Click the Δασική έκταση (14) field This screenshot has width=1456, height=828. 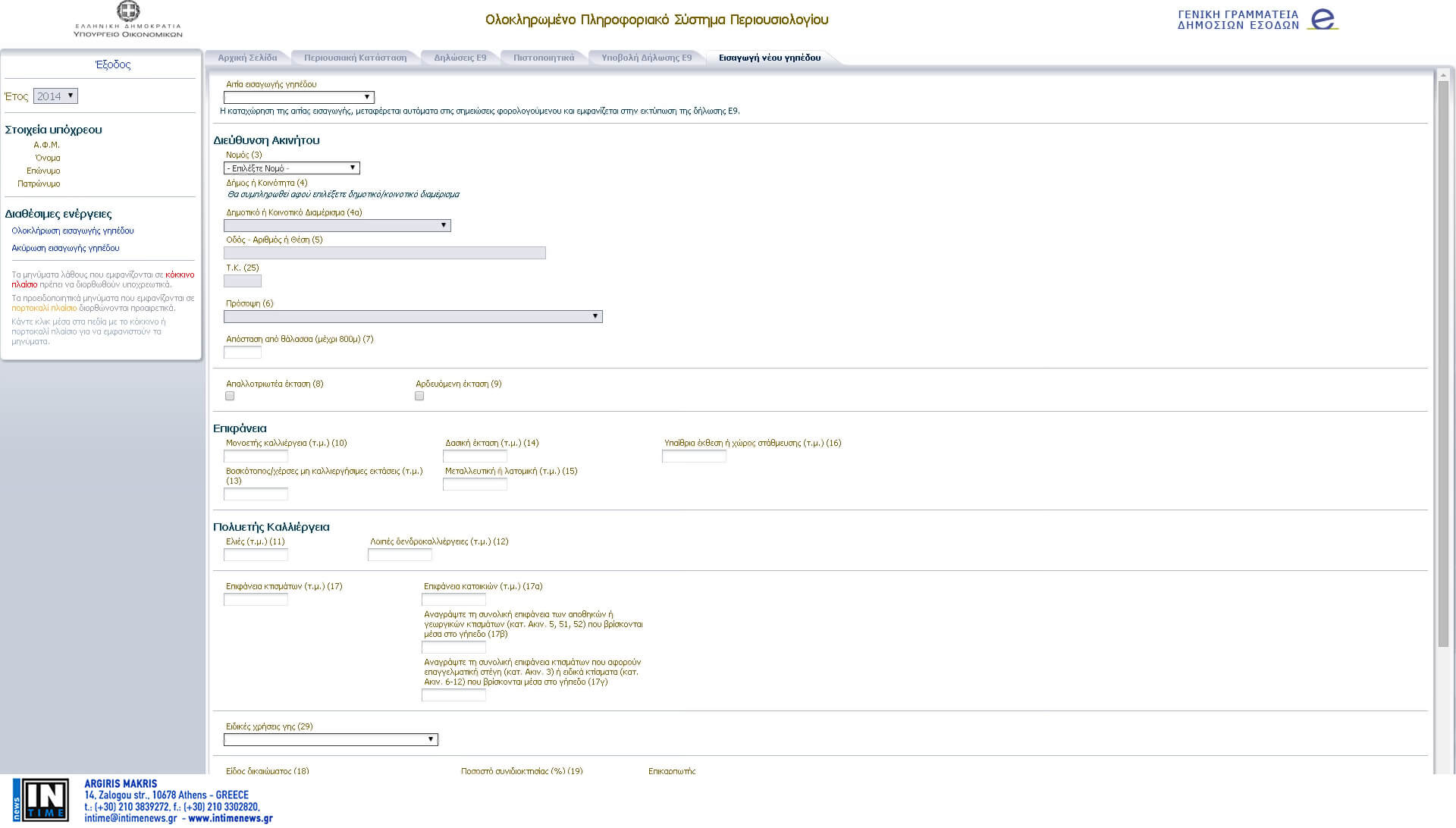click(x=475, y=456)
